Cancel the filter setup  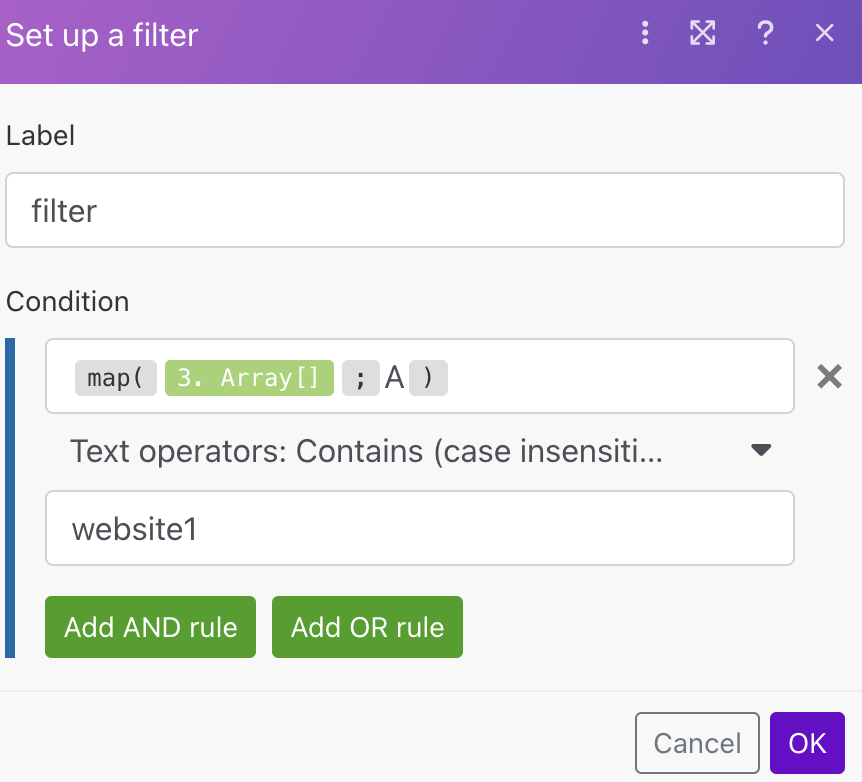697,743
